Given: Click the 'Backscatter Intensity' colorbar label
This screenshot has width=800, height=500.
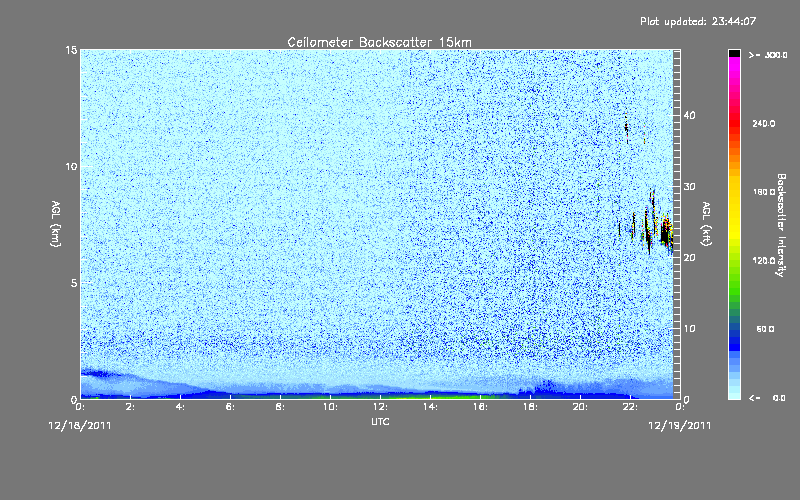Looking at the screenshot, I should coord(781,225).
